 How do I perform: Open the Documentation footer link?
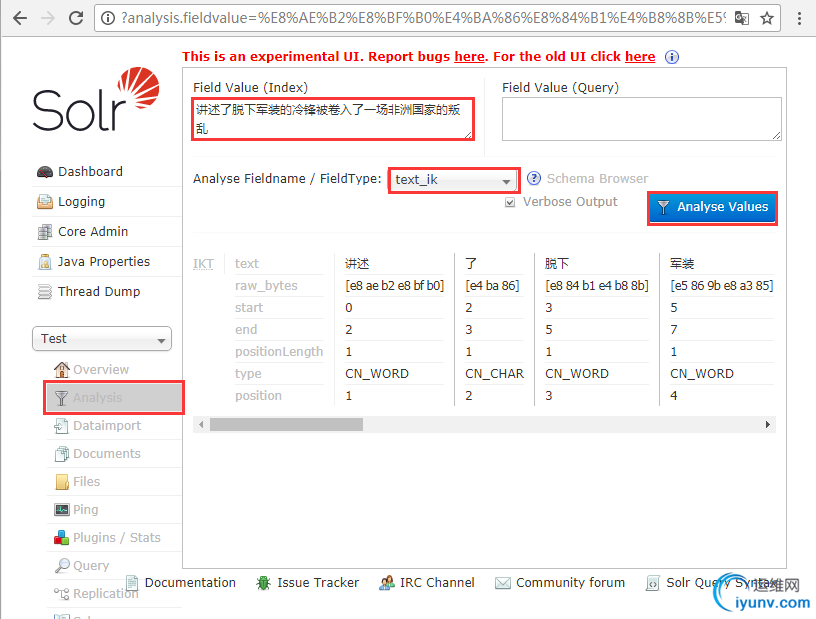pos(190,583)
